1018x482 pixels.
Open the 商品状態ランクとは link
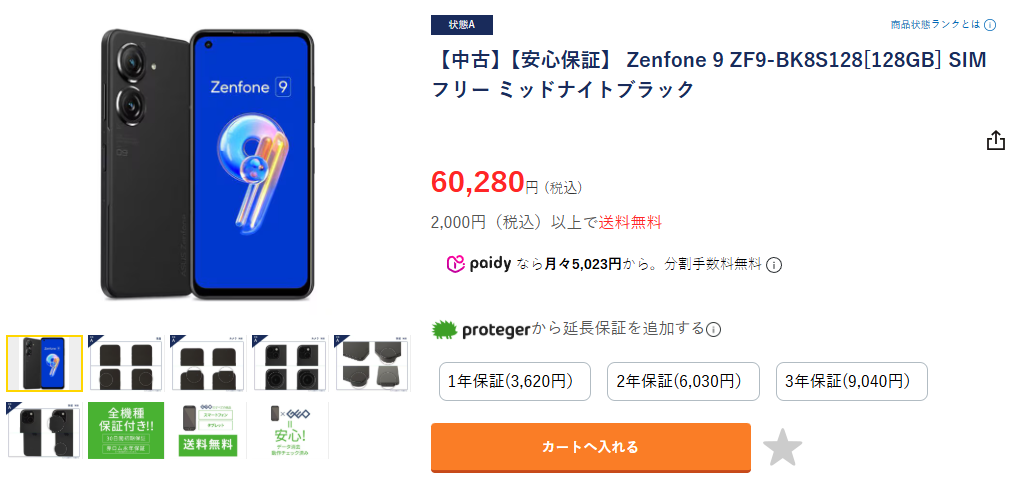(x=936, y=25)
